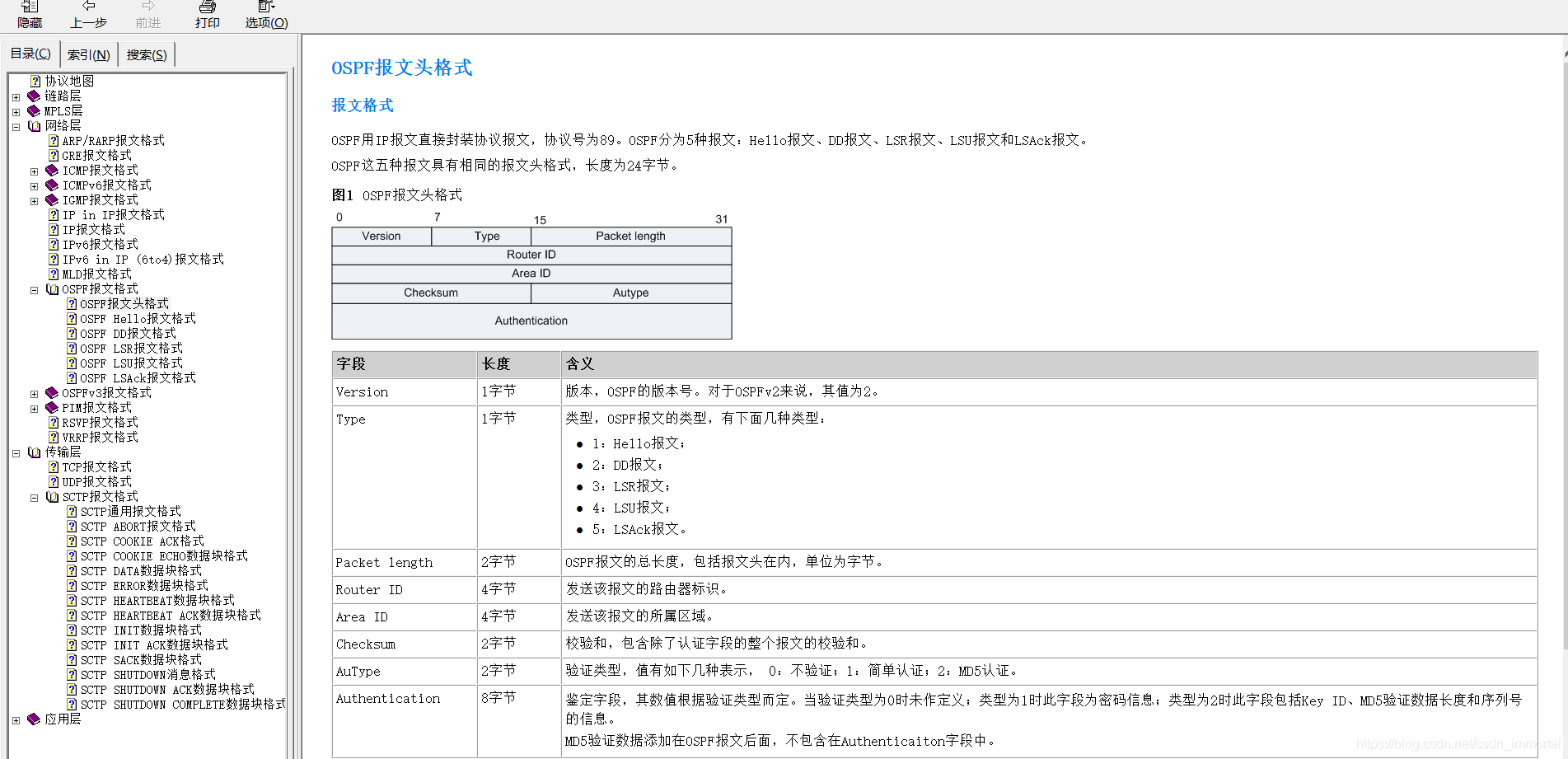Click the VRRP报文格式 page icon
Screen dimensions: 1568x759
pos(54,438)
